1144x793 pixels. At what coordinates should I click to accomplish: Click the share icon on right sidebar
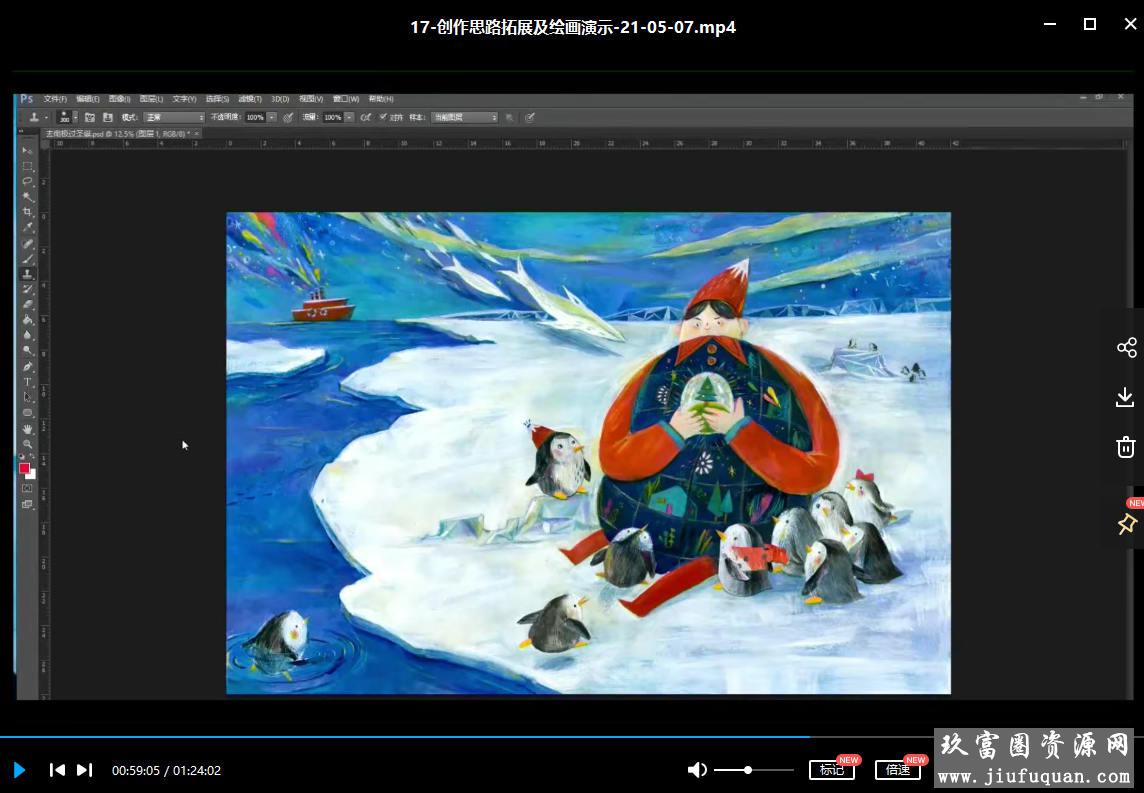pos(1126,348)
